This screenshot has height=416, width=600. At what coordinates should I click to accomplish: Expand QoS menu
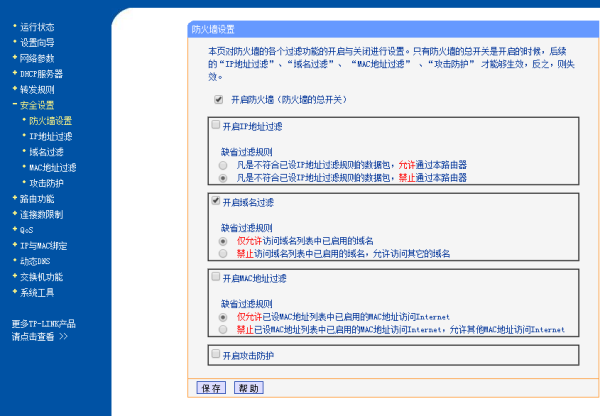[26, 230]
